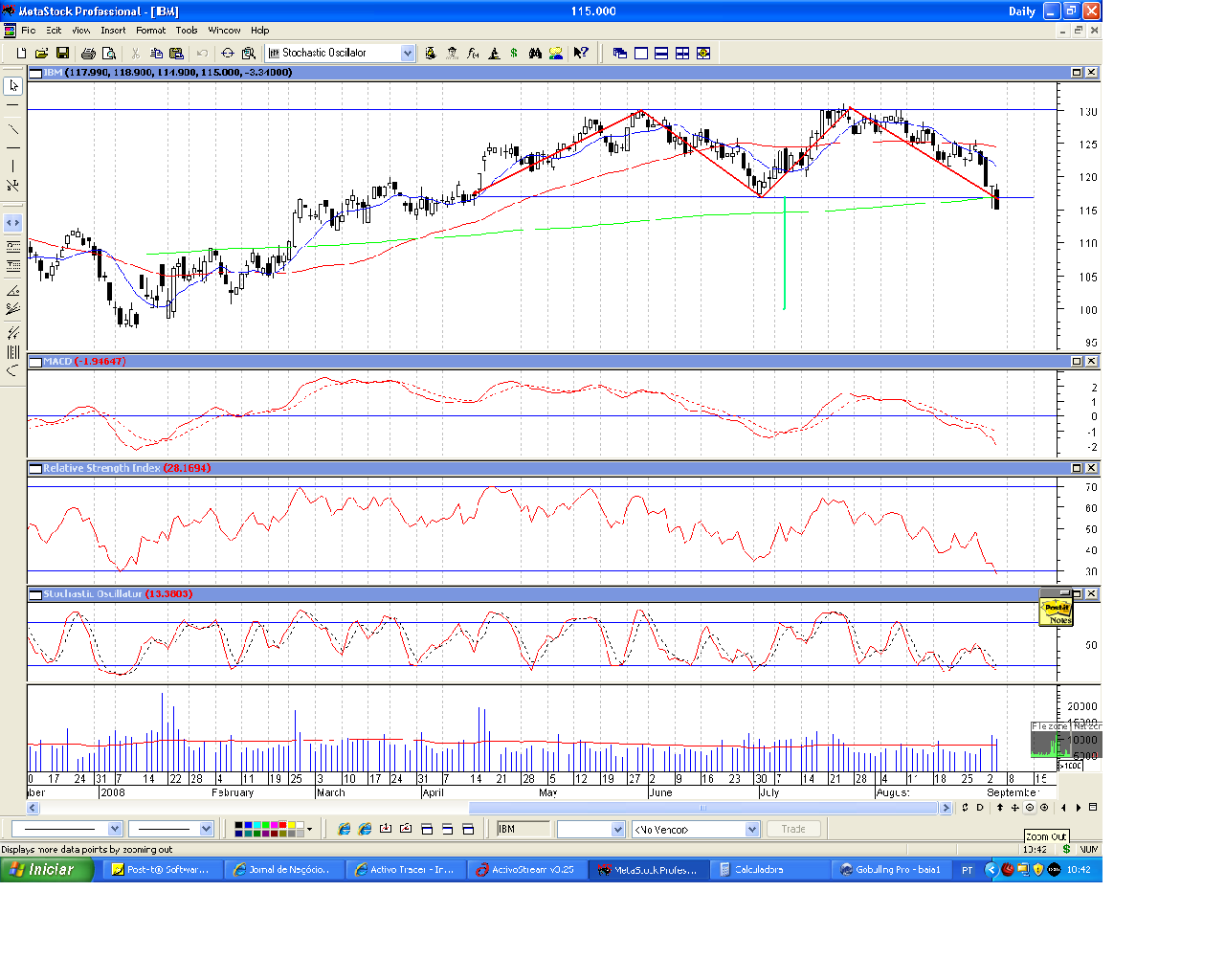Image resolution: width=1225 pixels, height=980 pixels.
Task: Click the Iniciar start button
Action: pyautogui.click(x=47, y=869)
